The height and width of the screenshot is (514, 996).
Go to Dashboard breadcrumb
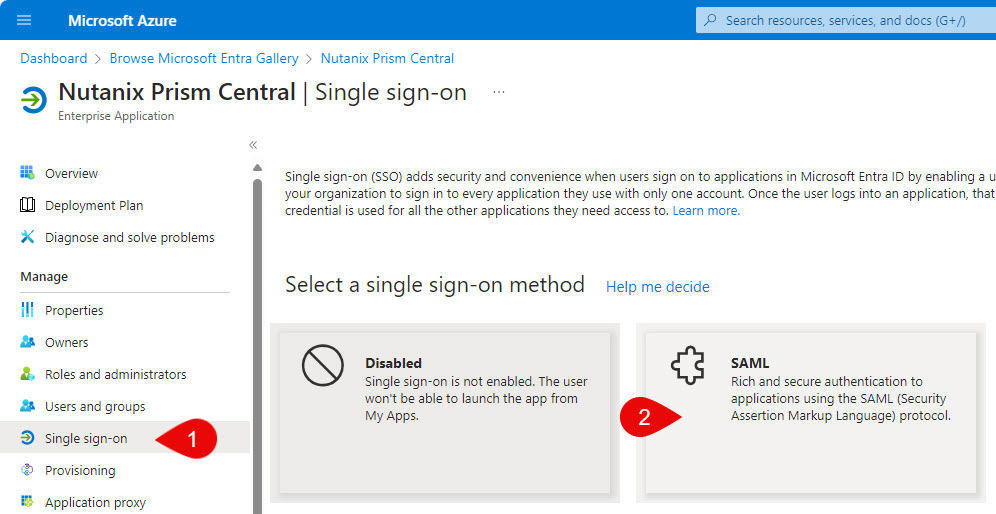click(54, 58)
